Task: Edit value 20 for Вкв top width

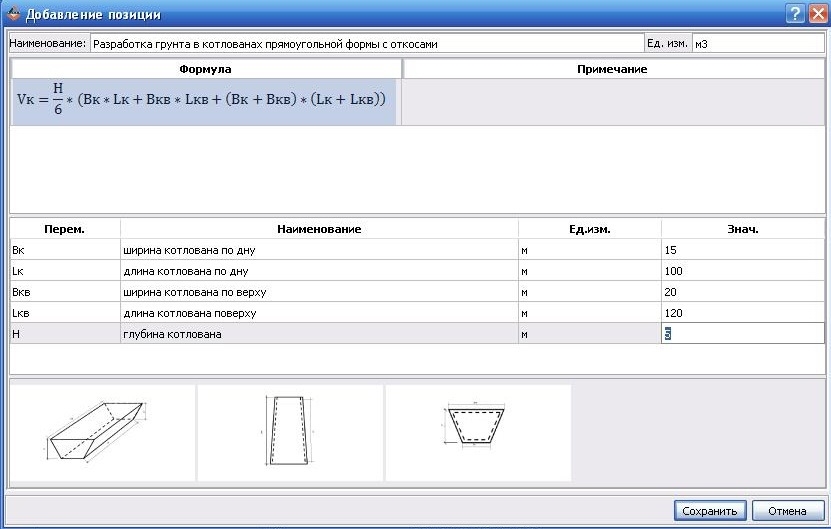Action: pos(742,292)
